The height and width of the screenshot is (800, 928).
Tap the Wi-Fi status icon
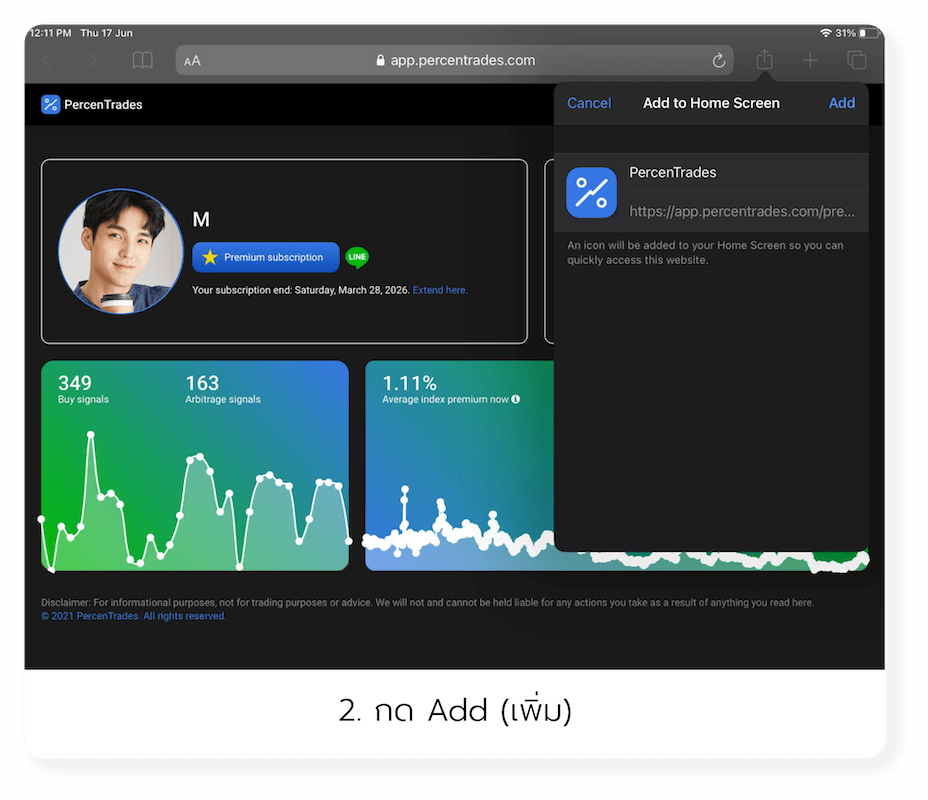[x=825, y=33]
